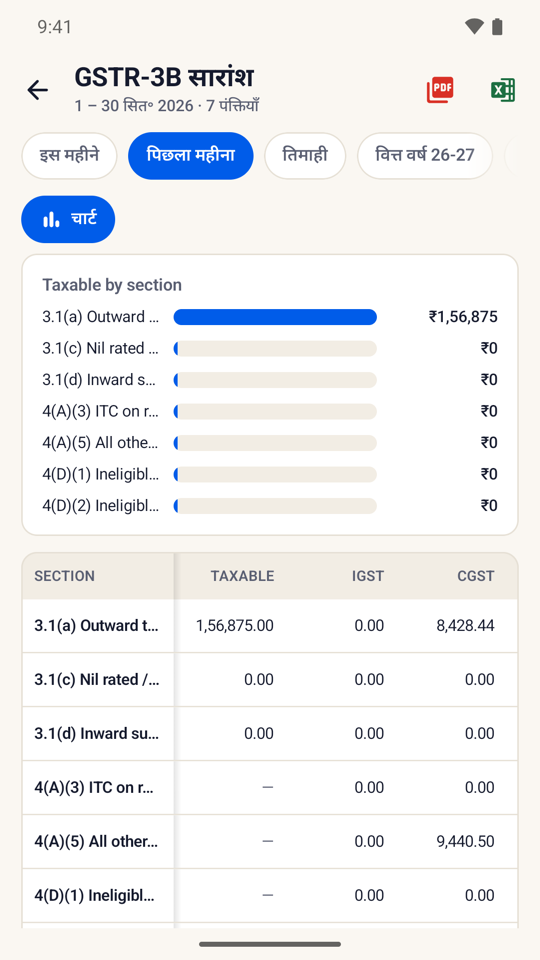The height and width of the screenshot is (960, 540).
Task: Open the 3.1(a) Outward table row
Action: tap(270, 626)
